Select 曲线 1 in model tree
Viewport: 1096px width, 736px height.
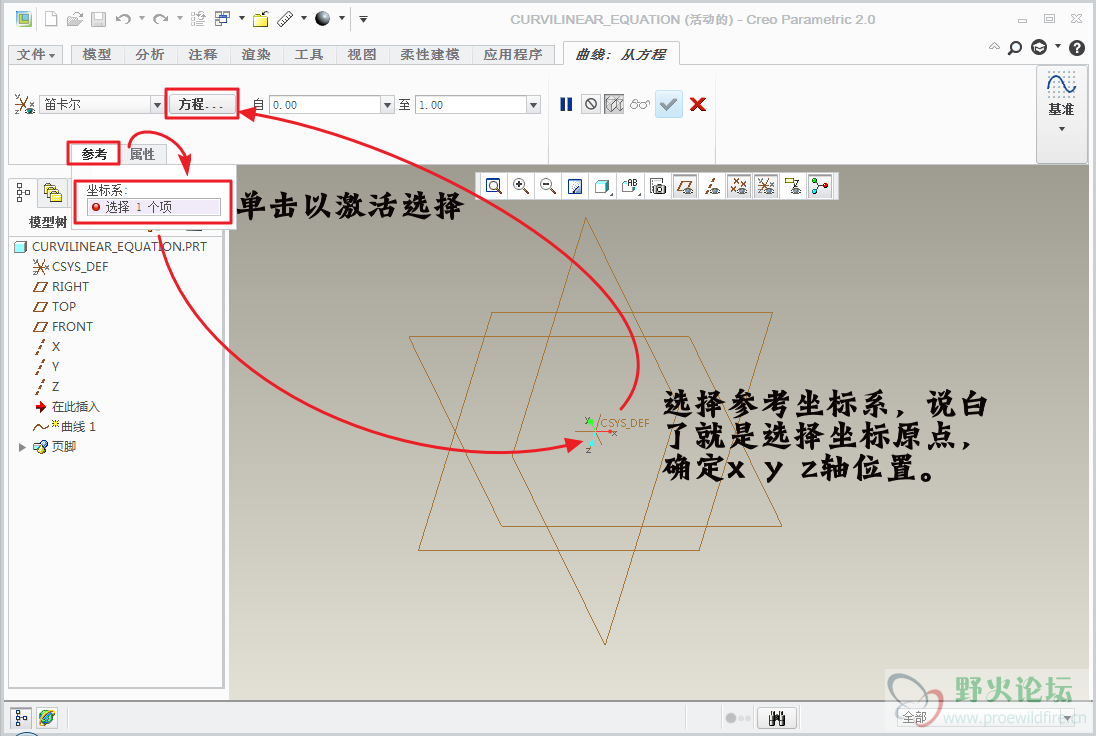tap(78, 427)
